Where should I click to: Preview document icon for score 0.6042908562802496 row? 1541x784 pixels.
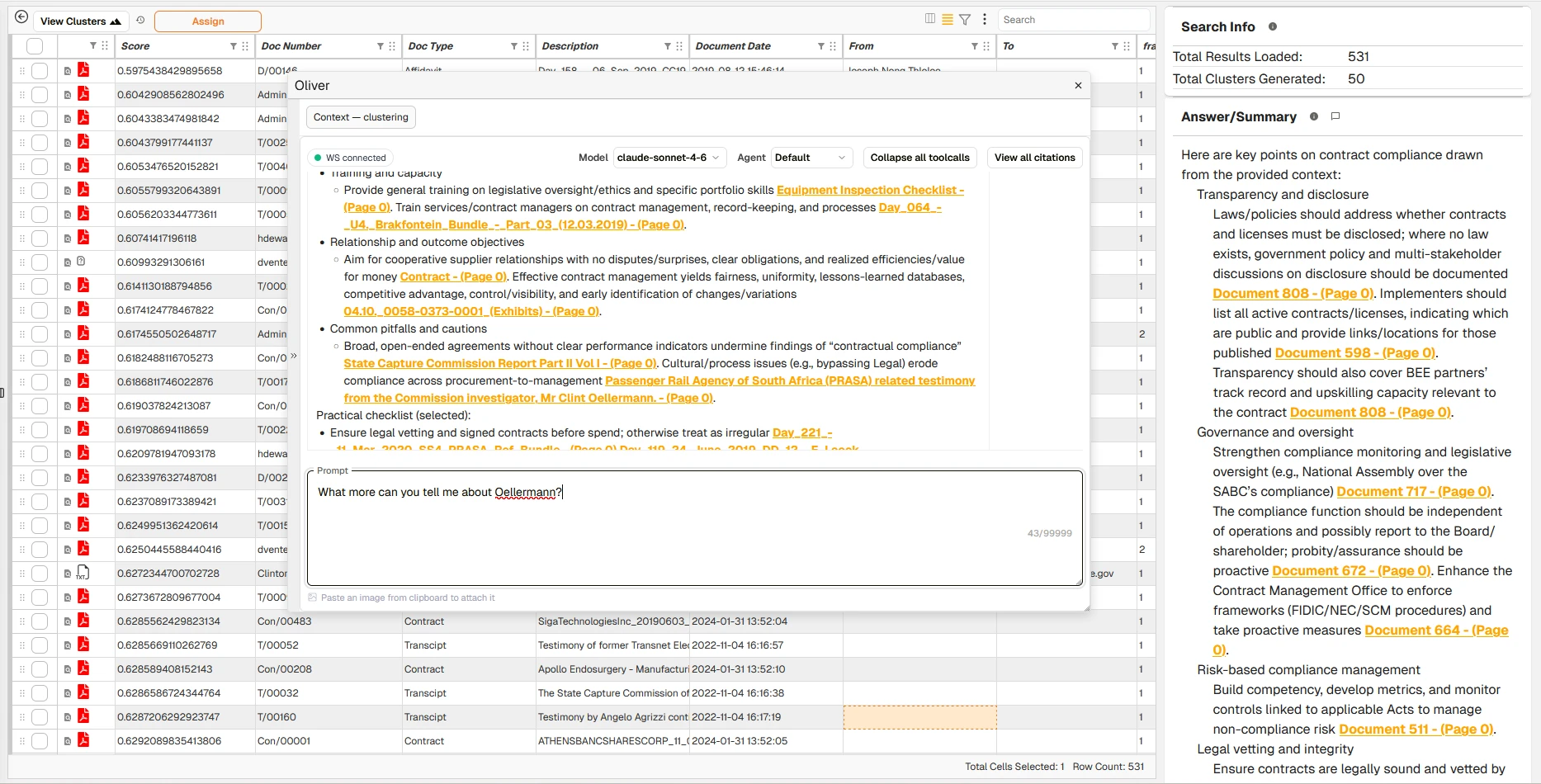click(x=68, y=95)
